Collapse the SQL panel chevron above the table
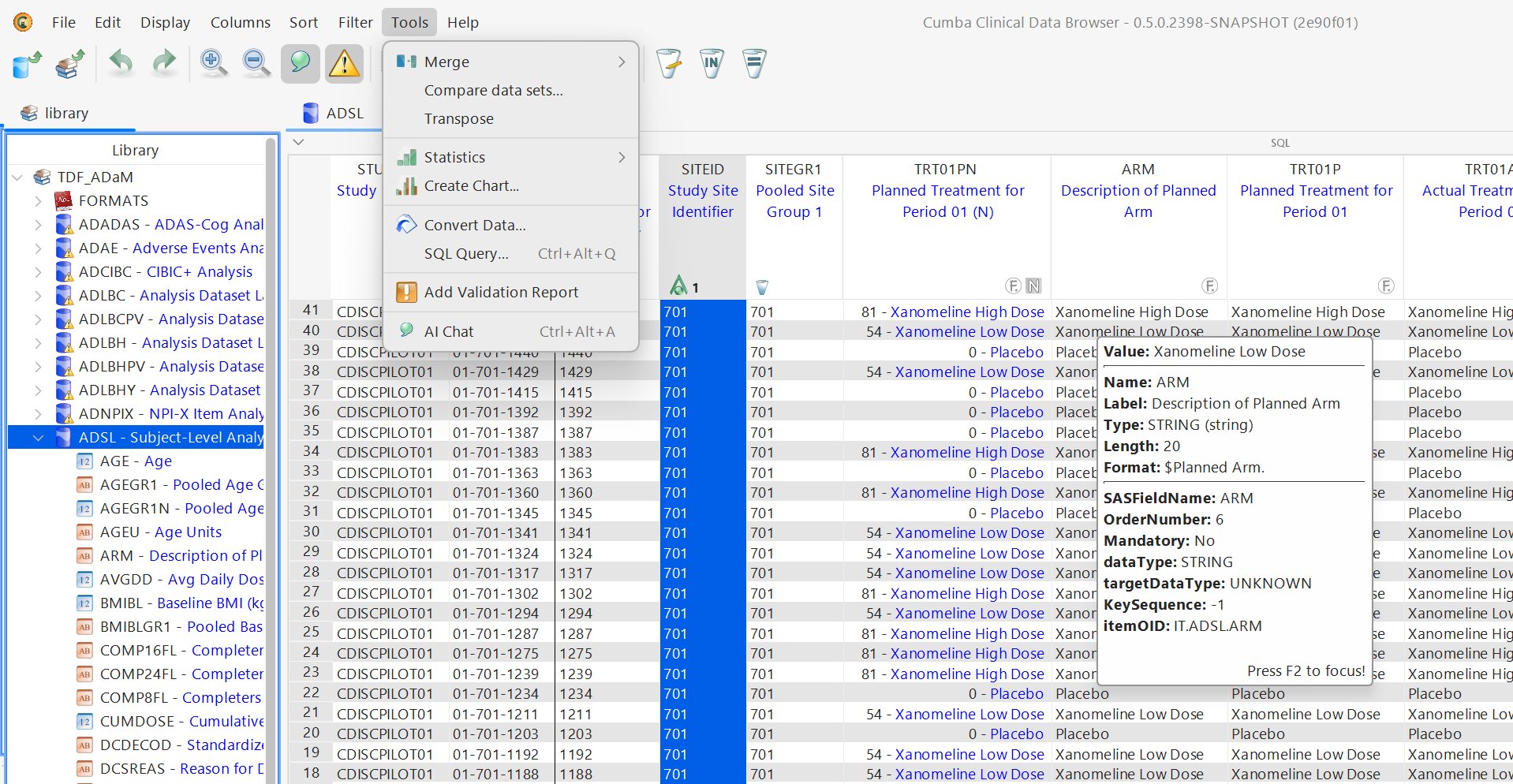The height and width of the screenshot is (784, 1513). [298, 142]
